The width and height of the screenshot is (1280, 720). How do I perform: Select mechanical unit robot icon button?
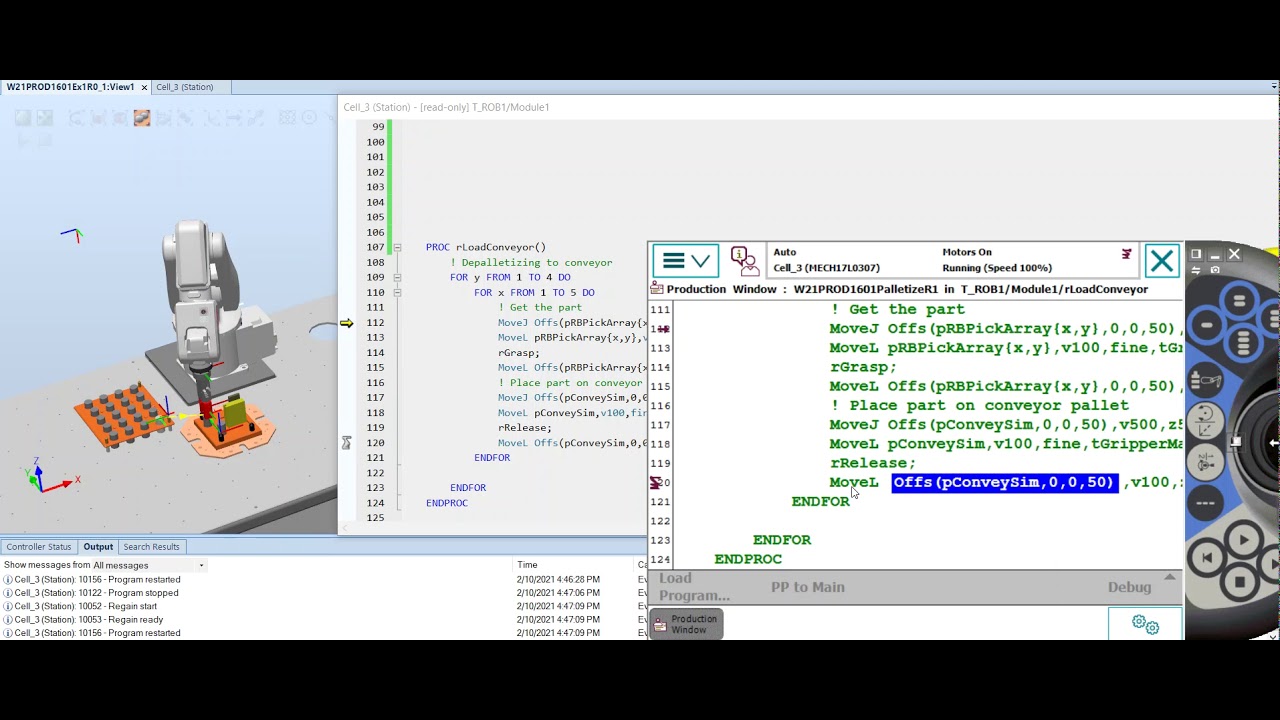coord(1207,380)
